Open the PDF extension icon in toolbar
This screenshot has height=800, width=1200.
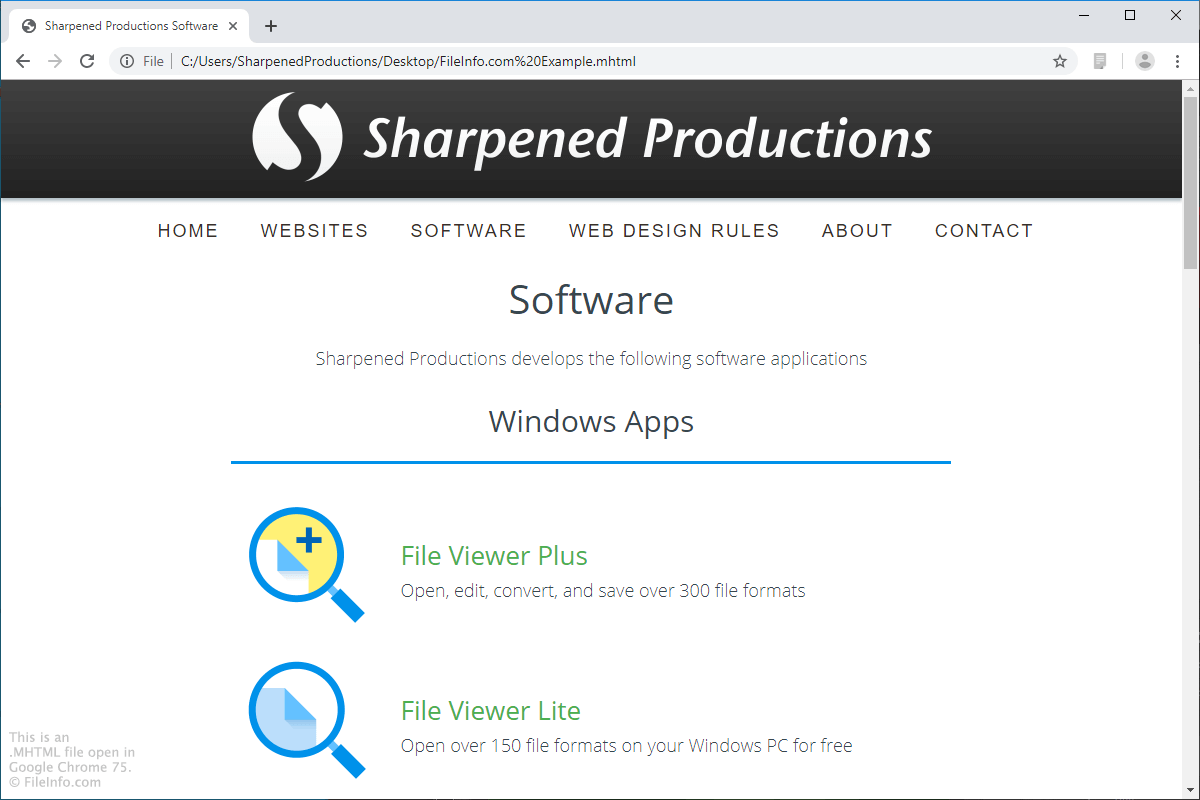point(1100,61)
